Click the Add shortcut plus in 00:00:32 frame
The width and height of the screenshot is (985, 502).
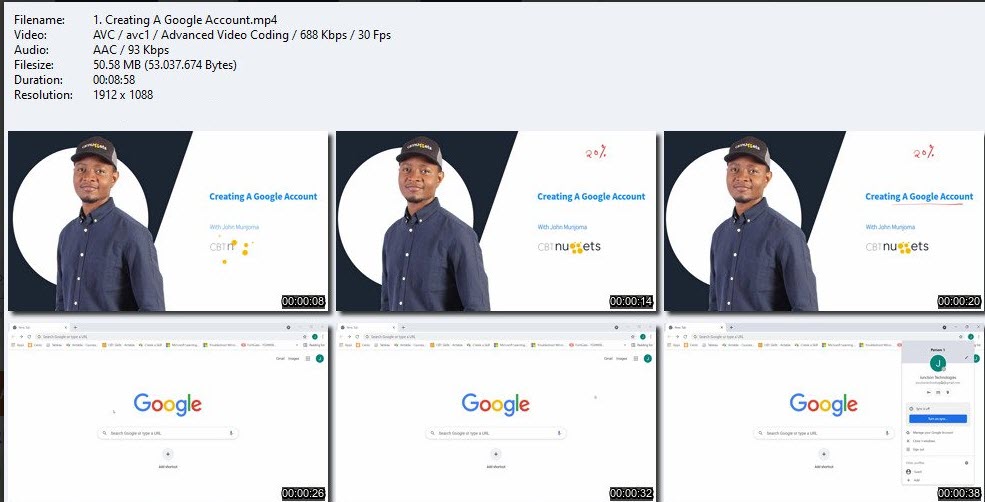click(x=496, y=454)
